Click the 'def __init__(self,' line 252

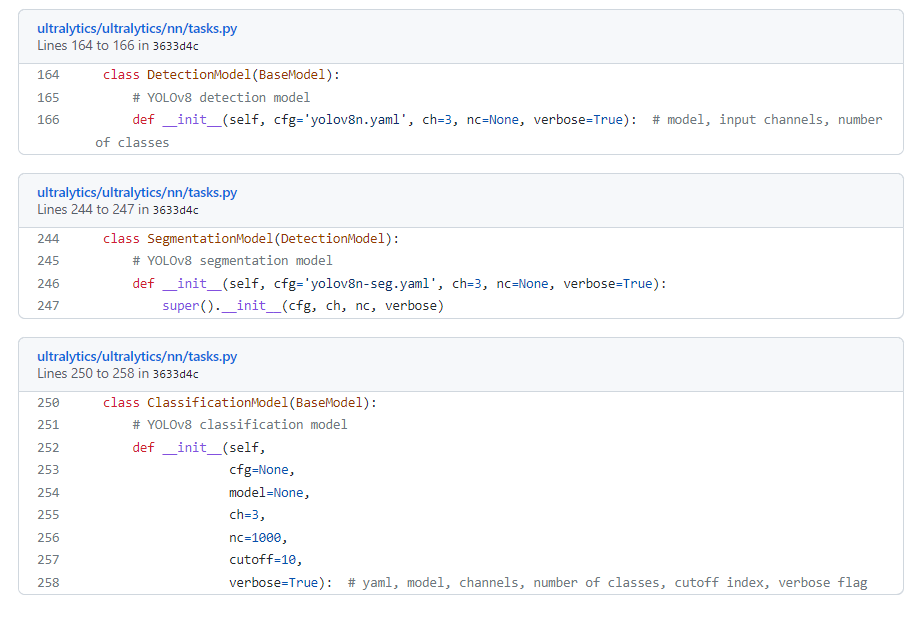199,448
